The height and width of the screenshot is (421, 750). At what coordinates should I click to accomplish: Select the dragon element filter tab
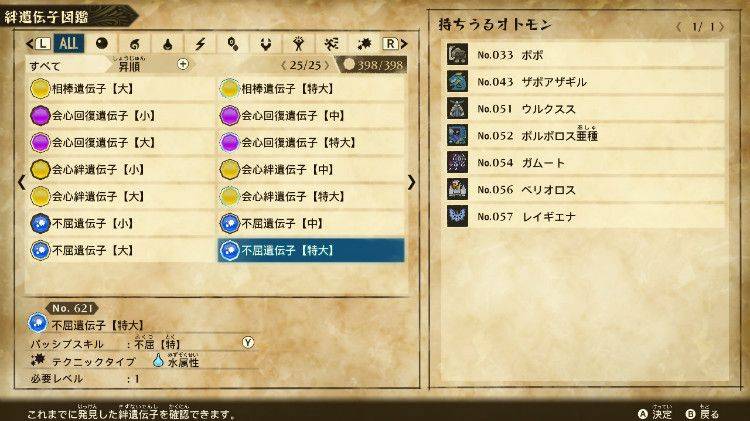point(266,44)
